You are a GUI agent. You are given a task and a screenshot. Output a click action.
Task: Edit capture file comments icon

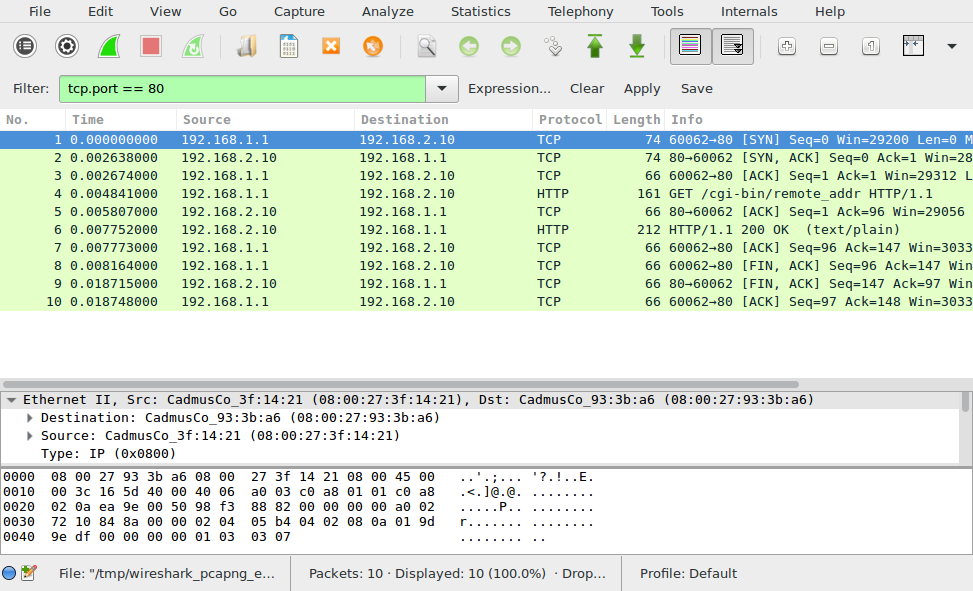click(x=29, y=573)
